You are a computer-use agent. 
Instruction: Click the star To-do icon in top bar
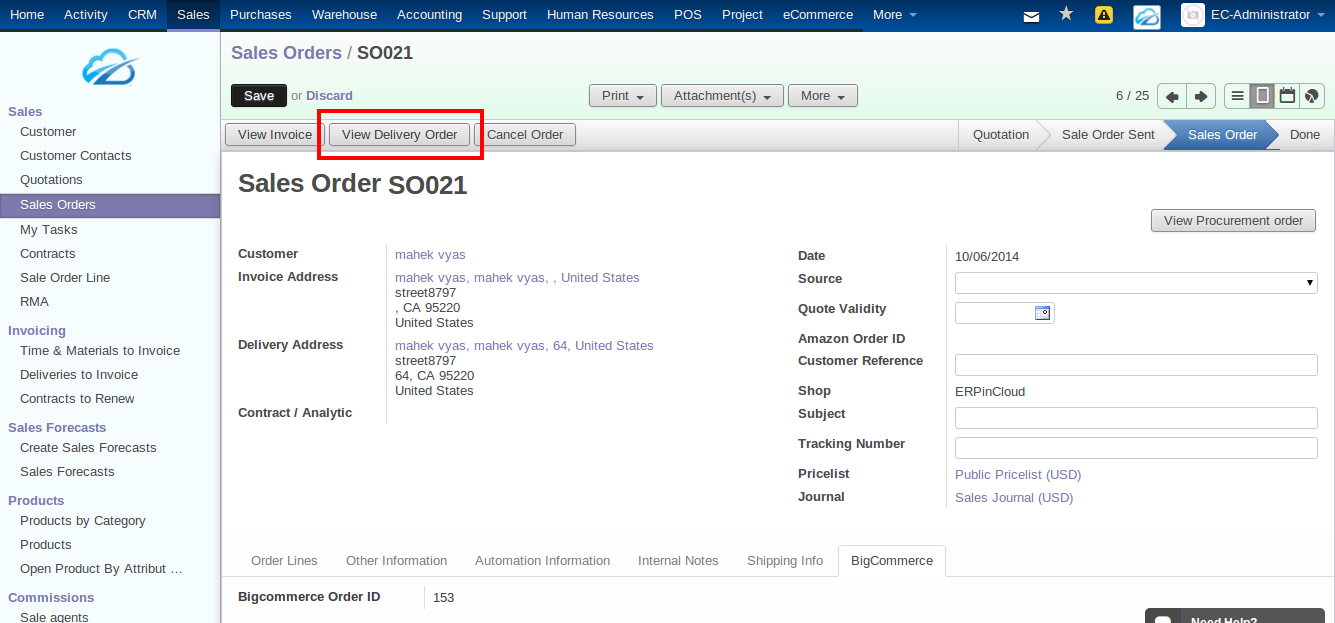coord(1065,14)
